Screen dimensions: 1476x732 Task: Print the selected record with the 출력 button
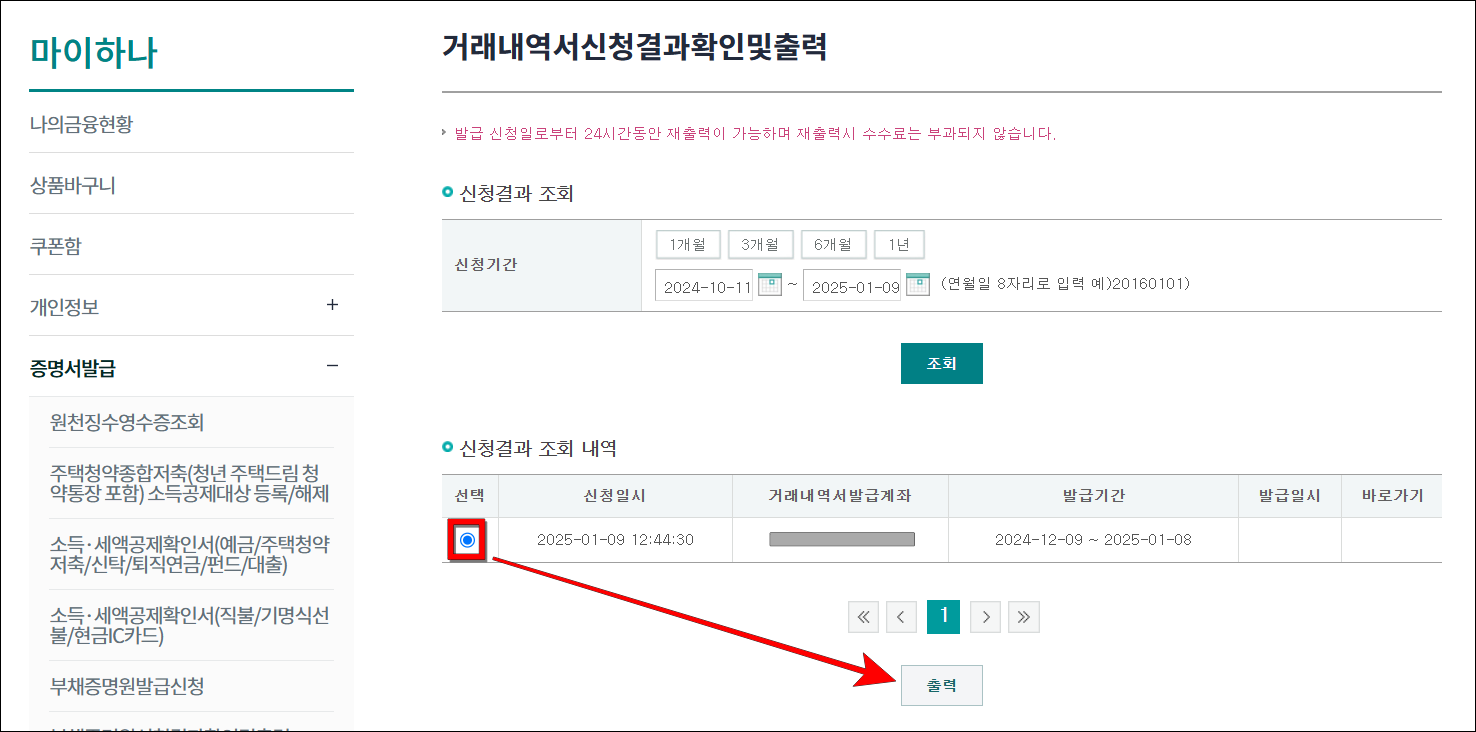click(941, 685)
